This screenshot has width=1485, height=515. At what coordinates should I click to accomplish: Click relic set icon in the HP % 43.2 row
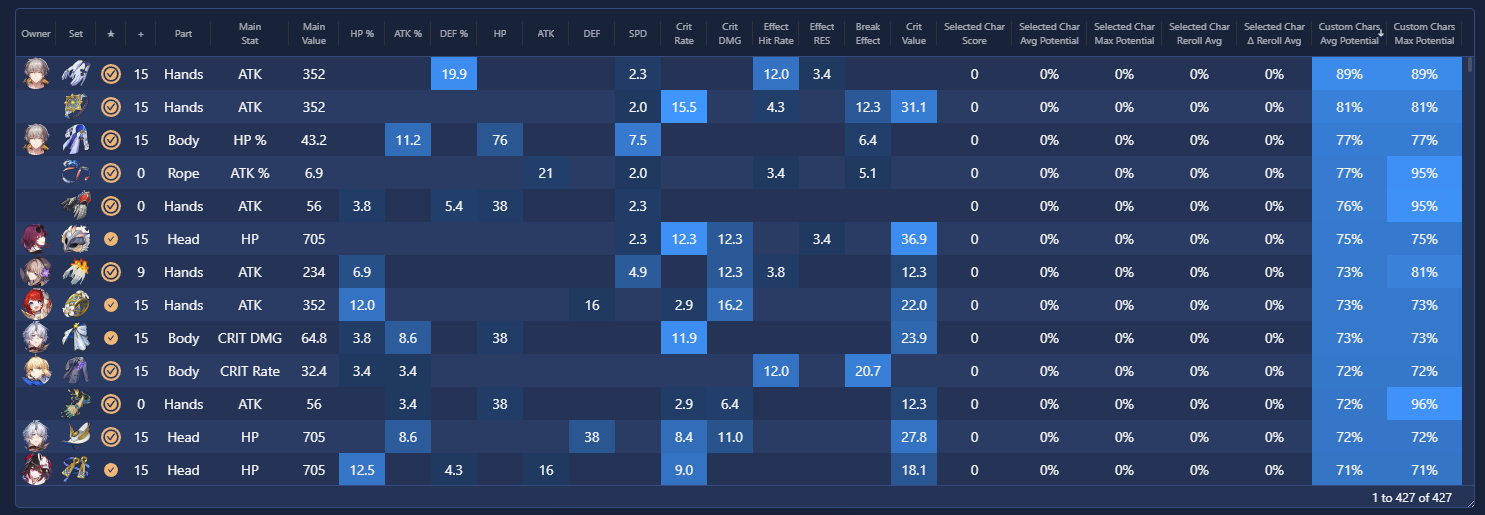pos(76,140)
